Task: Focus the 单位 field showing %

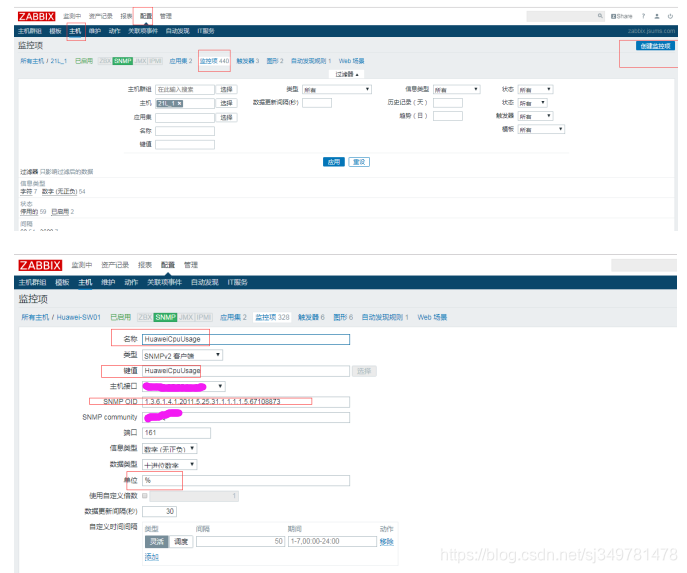Action: (x=246, y=481)
